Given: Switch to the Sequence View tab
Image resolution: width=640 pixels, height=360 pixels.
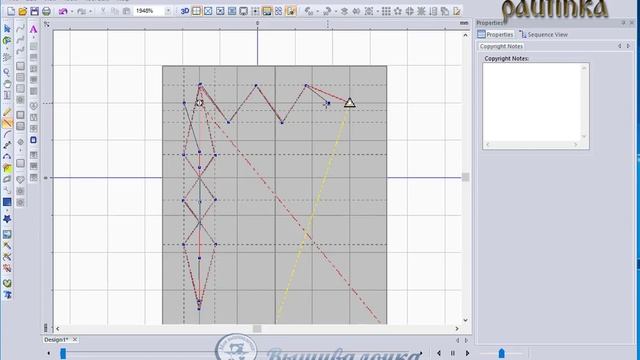Looking at the screenshot, I should pos(544,35).
